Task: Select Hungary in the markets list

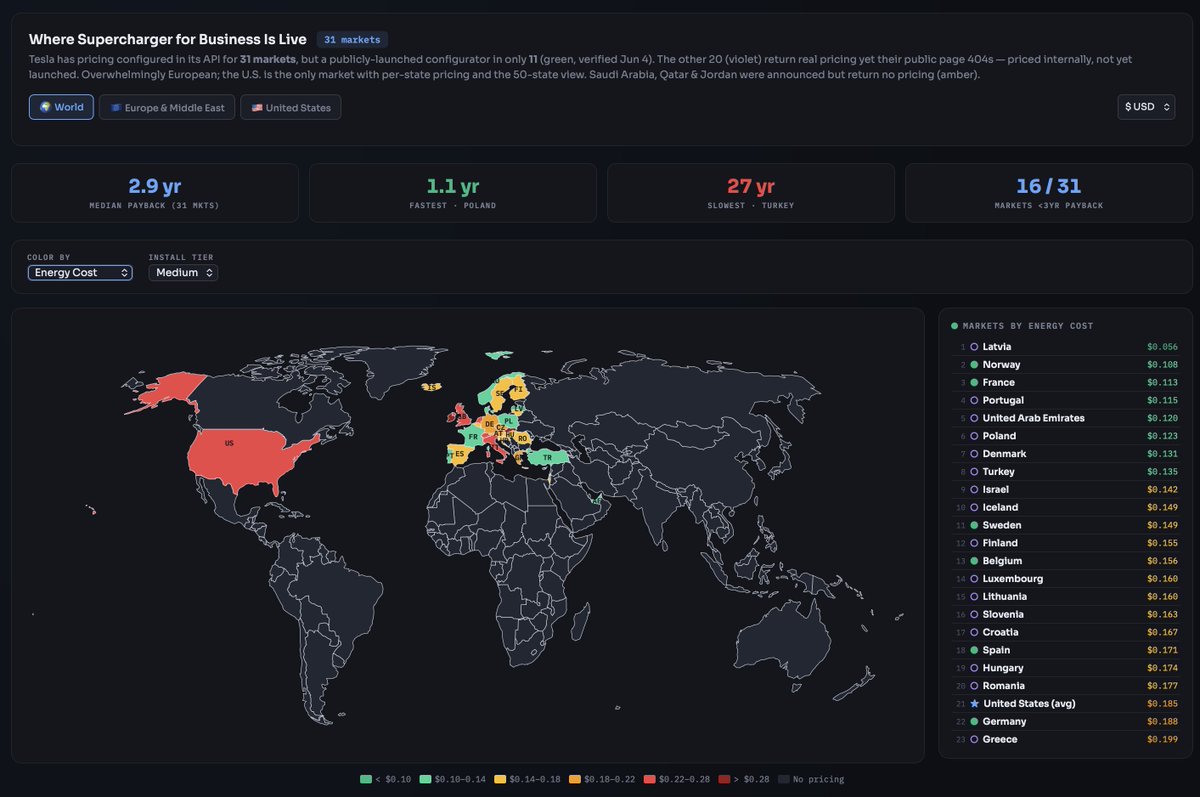Action: (1065, 668)
